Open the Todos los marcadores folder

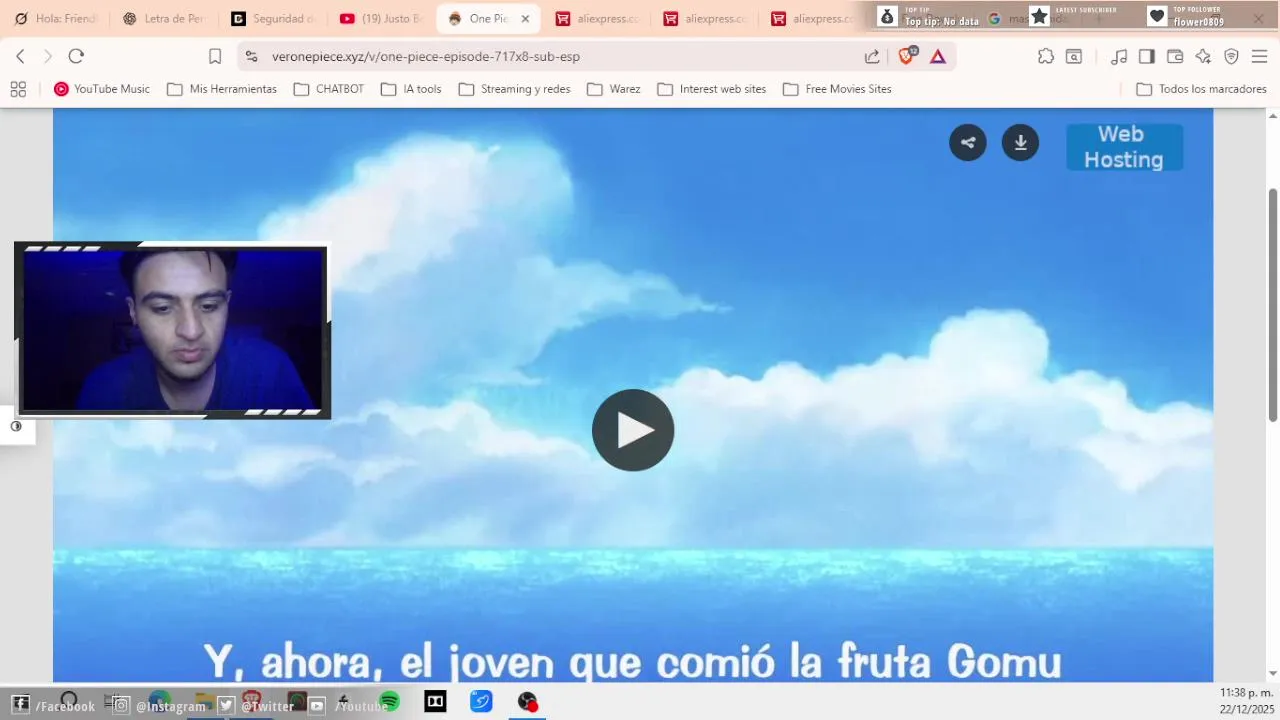1202,89
